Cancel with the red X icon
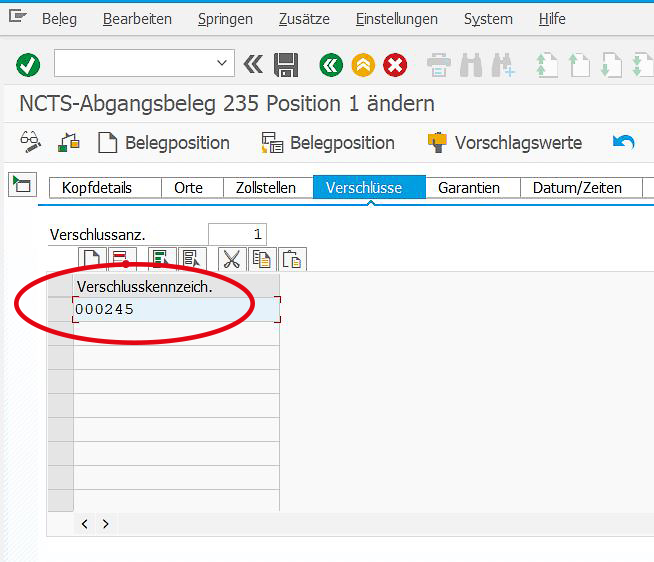 click(x=396, y=66)
